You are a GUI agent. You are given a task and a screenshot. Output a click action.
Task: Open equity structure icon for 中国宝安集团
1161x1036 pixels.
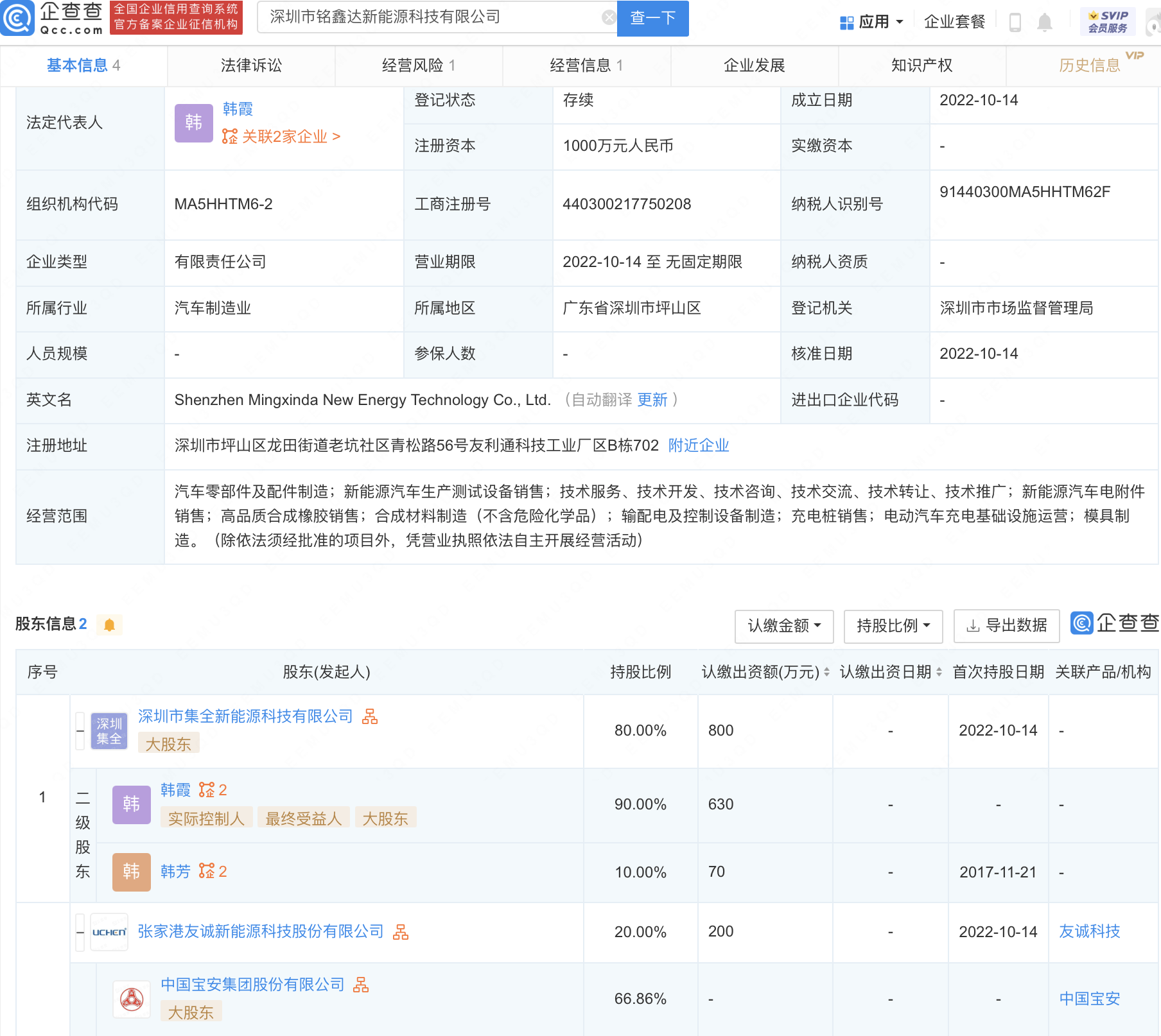click(361, 985)
